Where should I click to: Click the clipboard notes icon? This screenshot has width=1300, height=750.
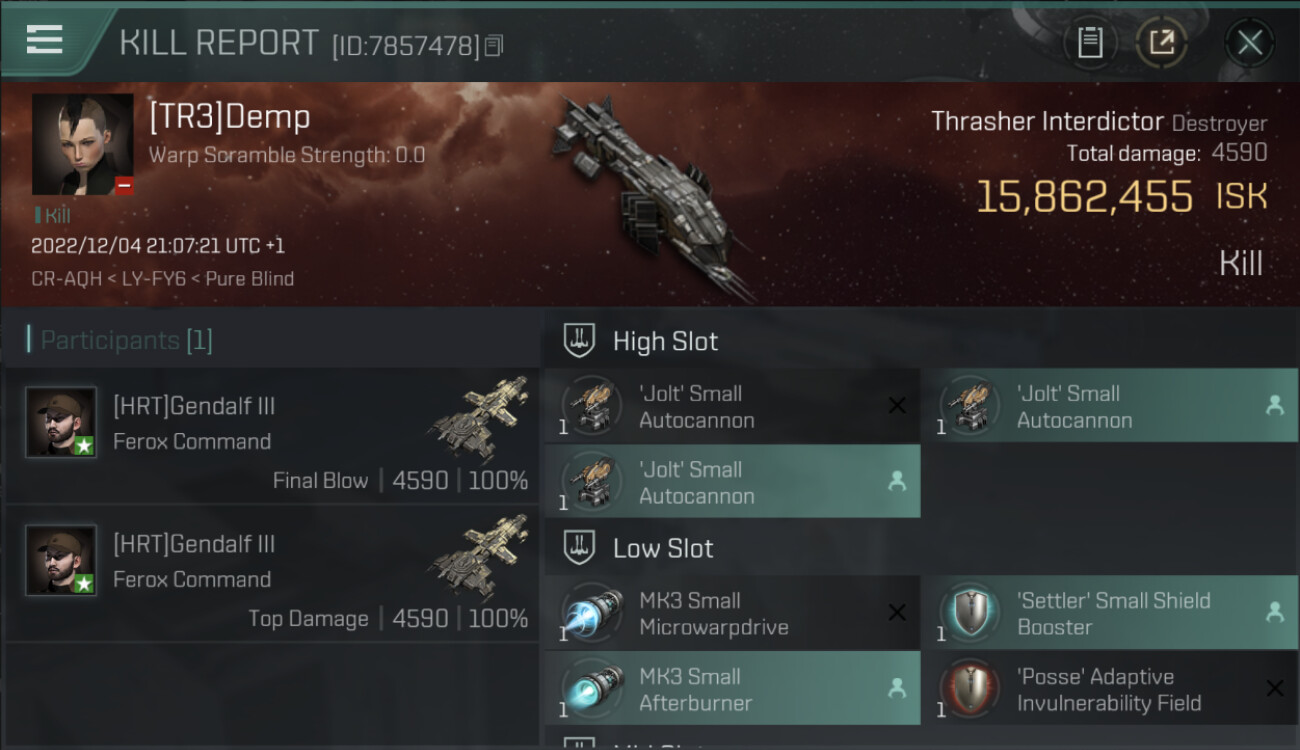(x=1090, y=42)
